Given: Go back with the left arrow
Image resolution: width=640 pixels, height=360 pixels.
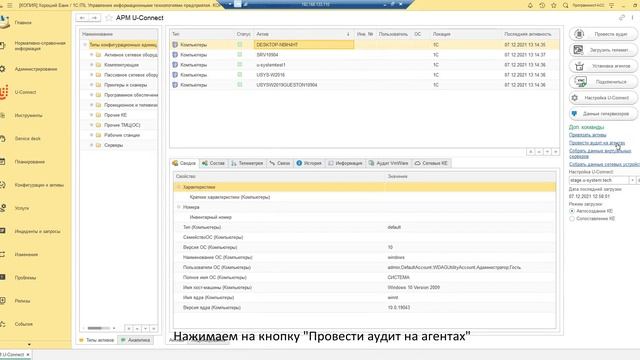Looking at the screenshot, I should [82, 18].
